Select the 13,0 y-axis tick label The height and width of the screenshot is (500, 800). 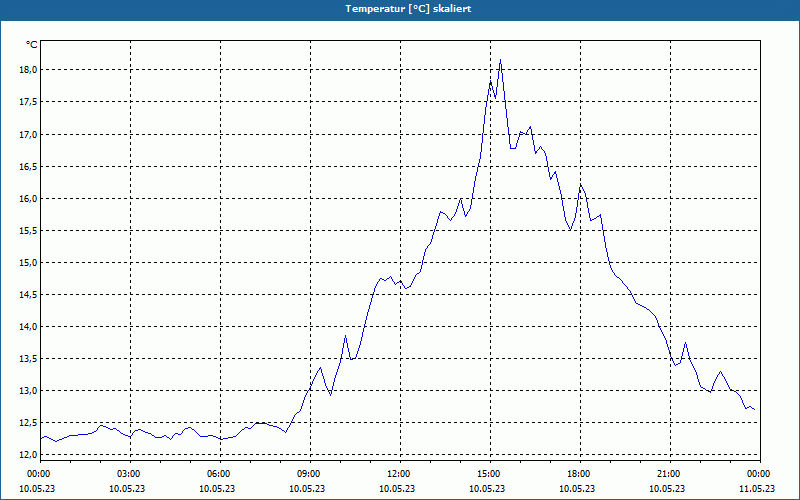pyautogui.click(x=29, y=391)
